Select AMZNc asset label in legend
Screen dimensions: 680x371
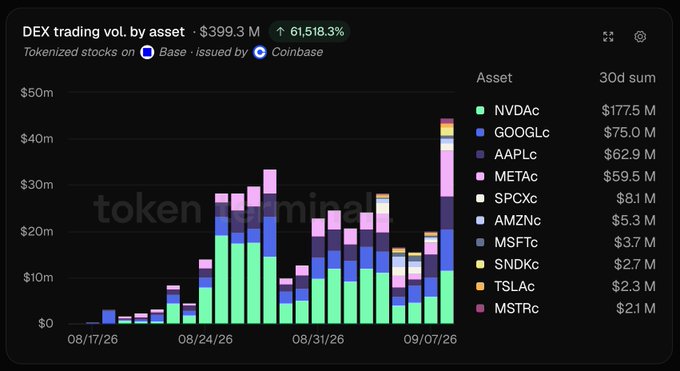point(517,220)
